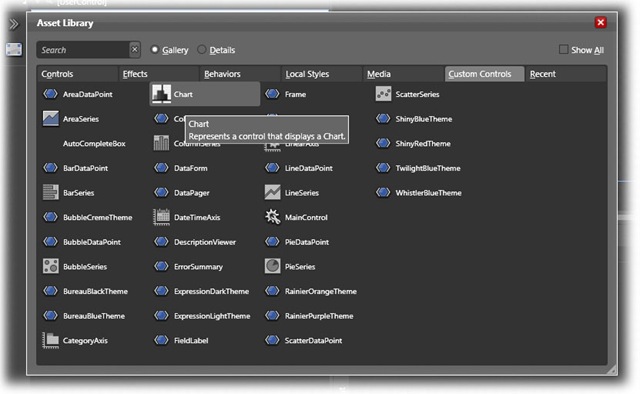The image size is (640, 394).
Task: Choose the RainierPurpleTheme icon
Action: 272,316
